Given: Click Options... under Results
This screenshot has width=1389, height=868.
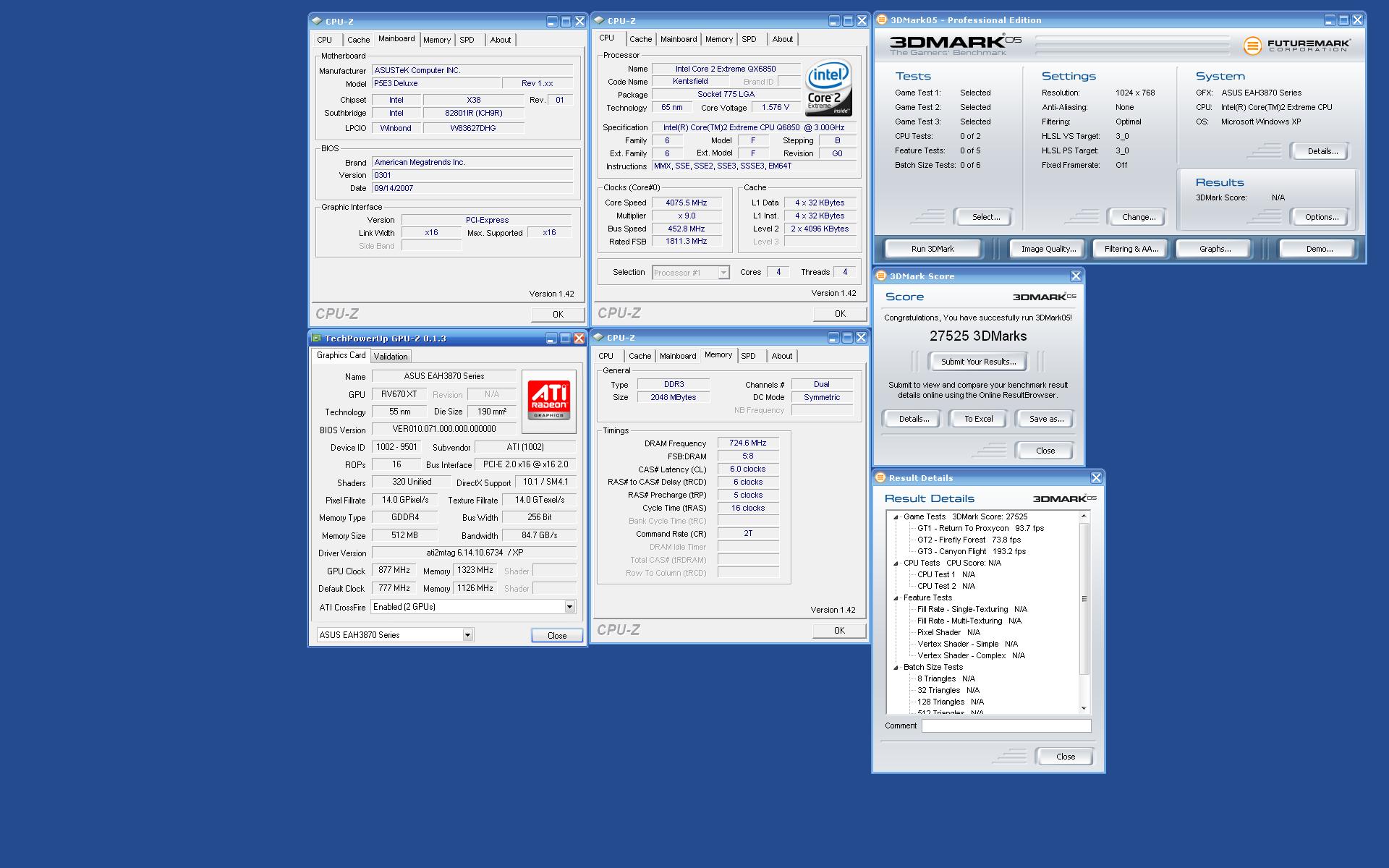Looking at the screenshot, I should (1321, 217).
